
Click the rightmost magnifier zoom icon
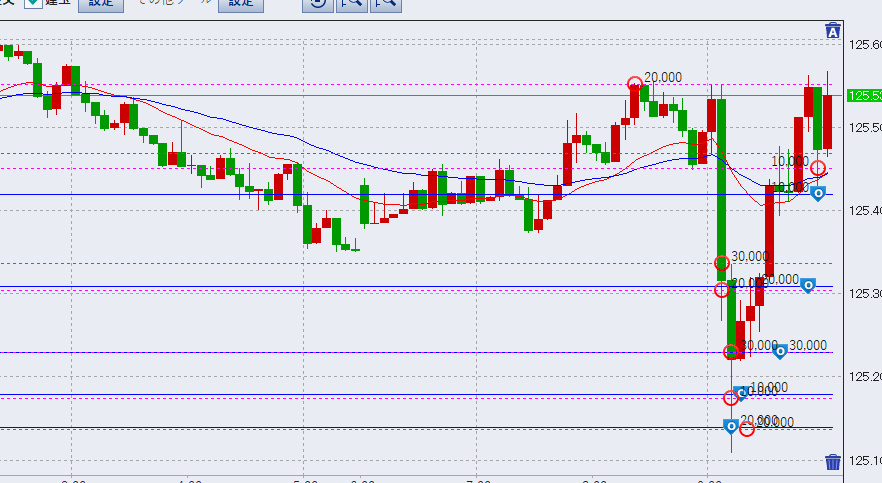384,4
